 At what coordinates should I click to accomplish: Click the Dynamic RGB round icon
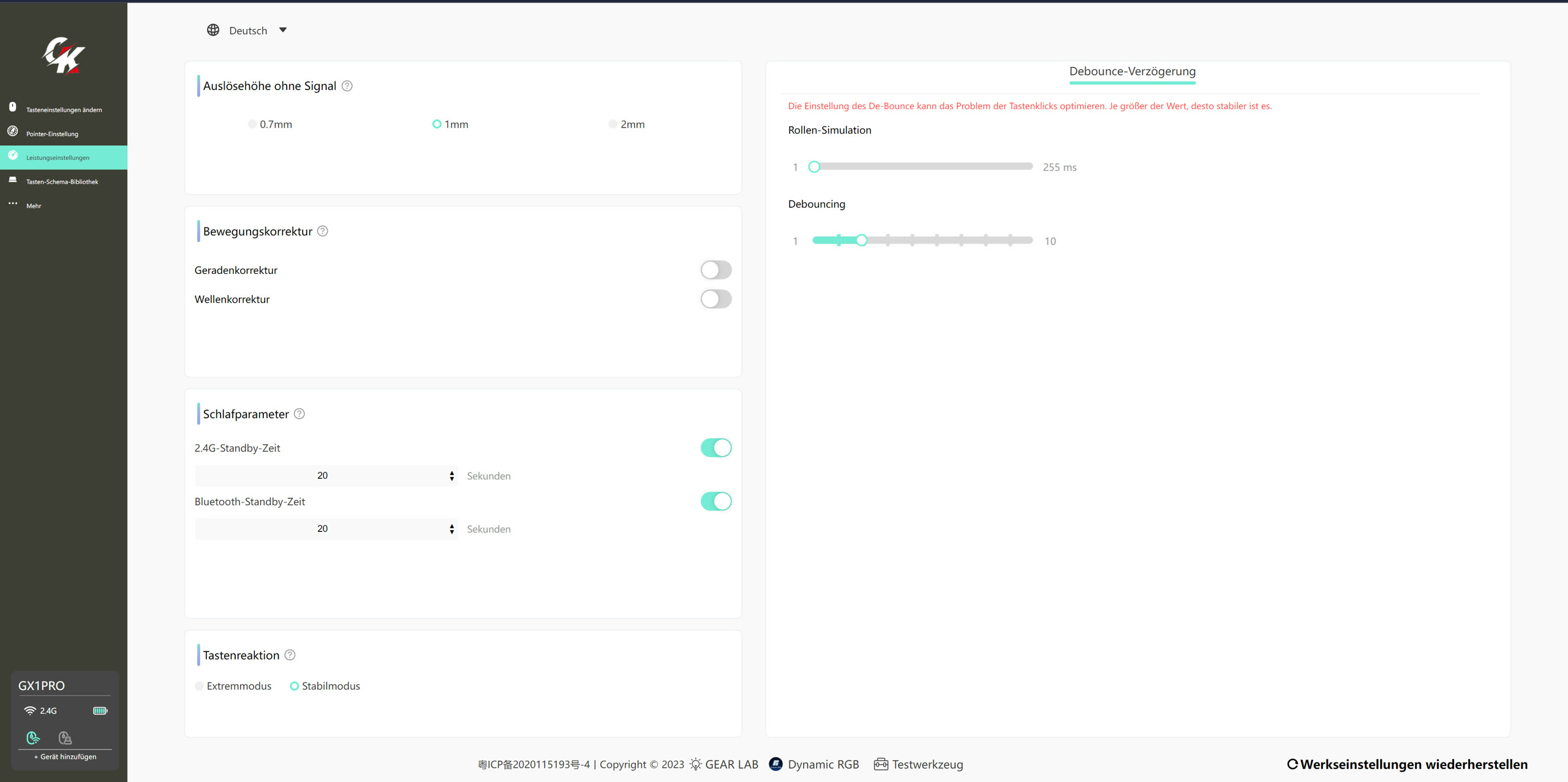point(776,764)
